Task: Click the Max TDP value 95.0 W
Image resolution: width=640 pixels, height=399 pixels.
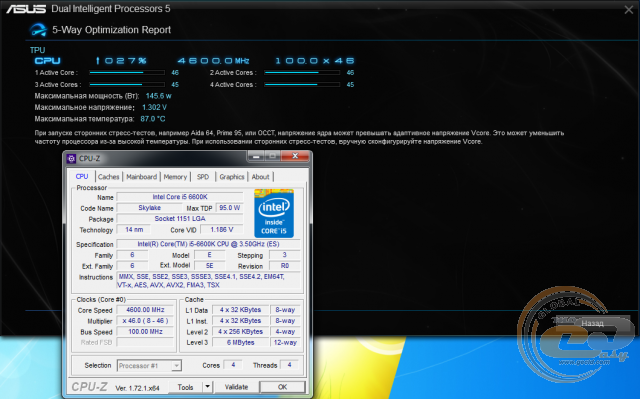Action: coord(229,208)
